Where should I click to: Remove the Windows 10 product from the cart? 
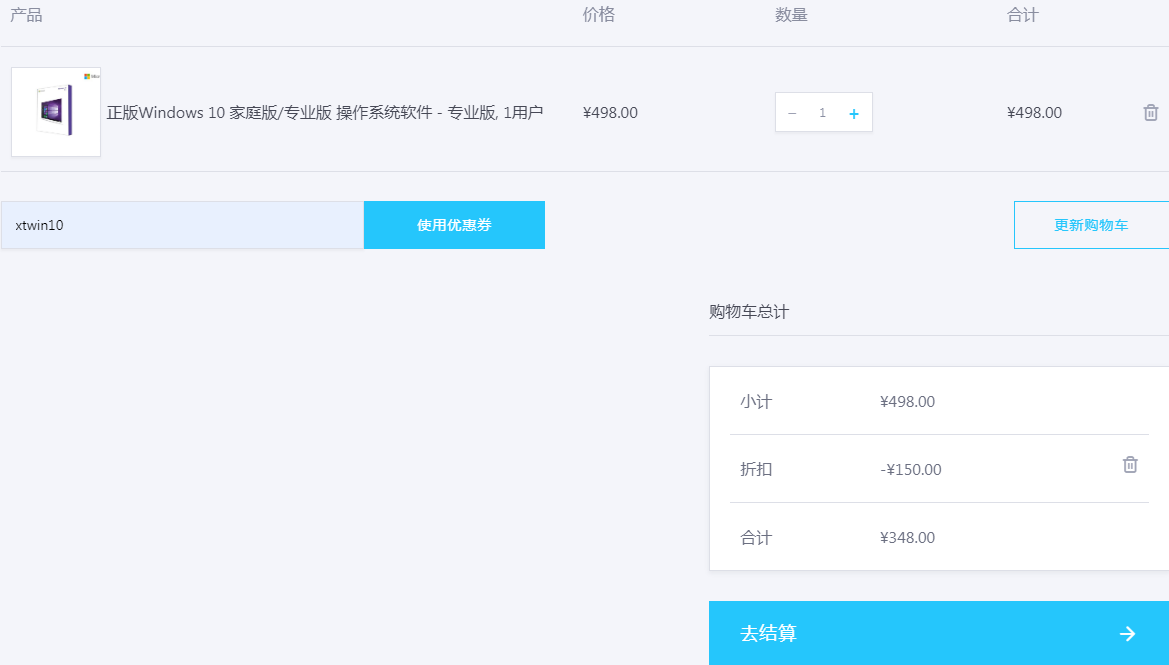pyautogui.click(x=1150, y=113)
